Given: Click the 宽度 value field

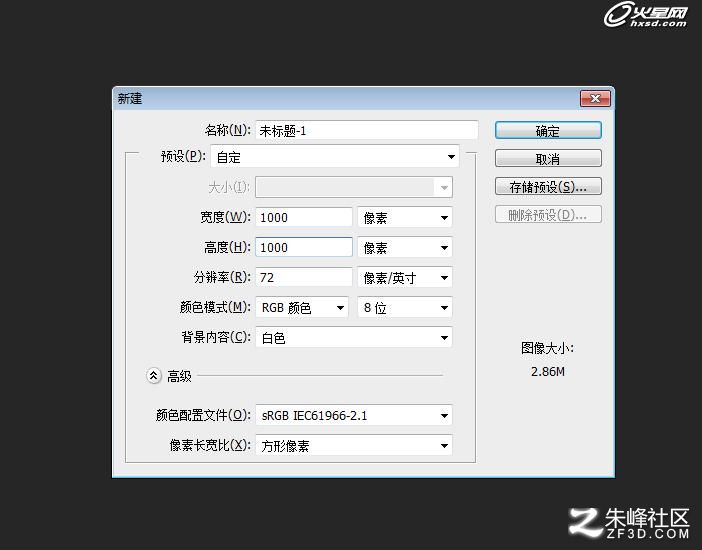Looking at the screenshot, I should click(304, 218).
